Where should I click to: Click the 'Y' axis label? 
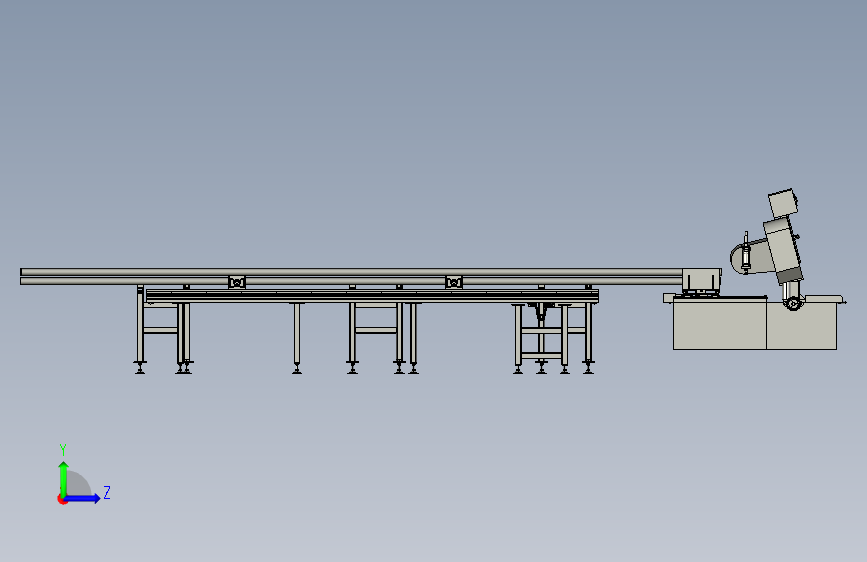63,449
